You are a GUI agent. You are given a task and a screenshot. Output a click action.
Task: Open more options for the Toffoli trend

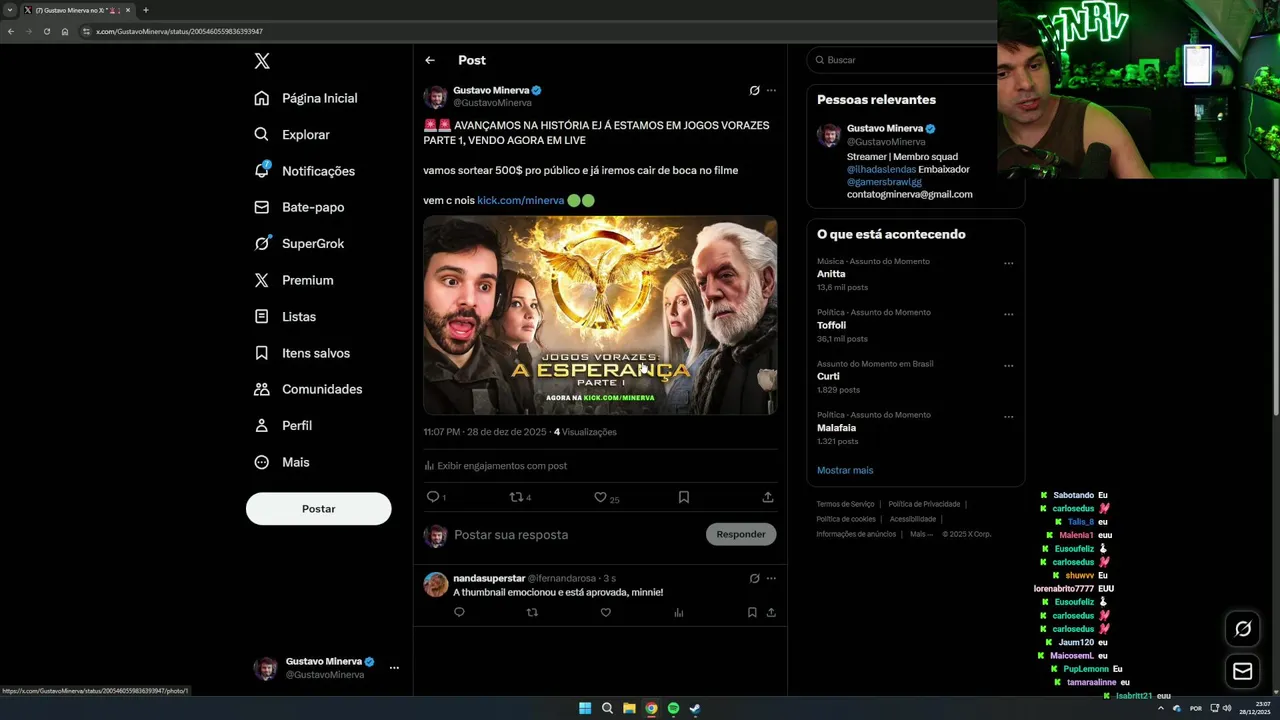pos(1008,314)
